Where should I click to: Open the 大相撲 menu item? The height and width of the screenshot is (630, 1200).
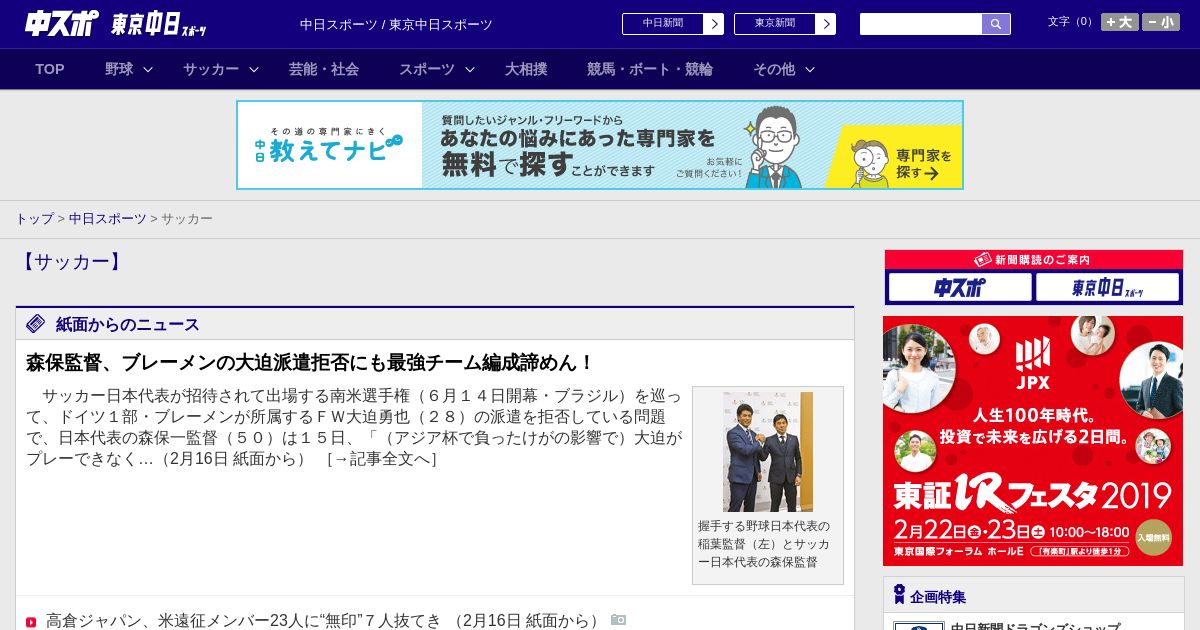[x=526, y=69]
